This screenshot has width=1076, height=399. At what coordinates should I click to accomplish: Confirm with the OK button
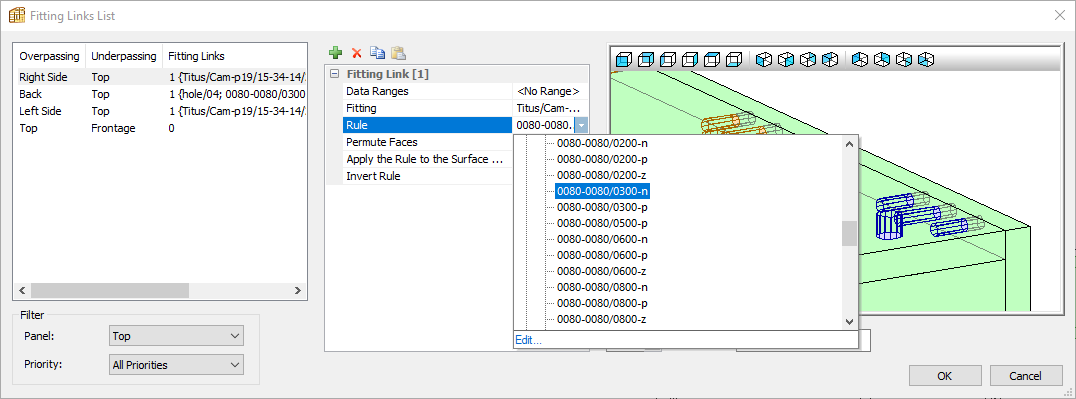(x=944, y=376)
